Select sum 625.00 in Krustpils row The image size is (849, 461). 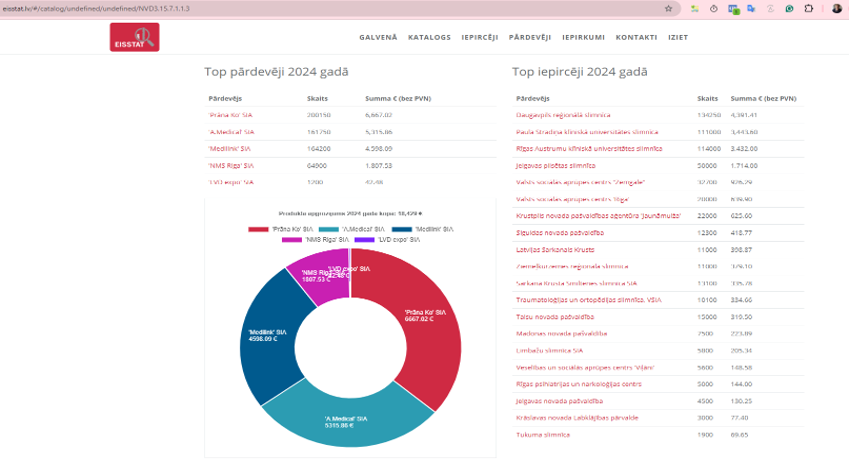pyautogui.click(x=741, y=216)
